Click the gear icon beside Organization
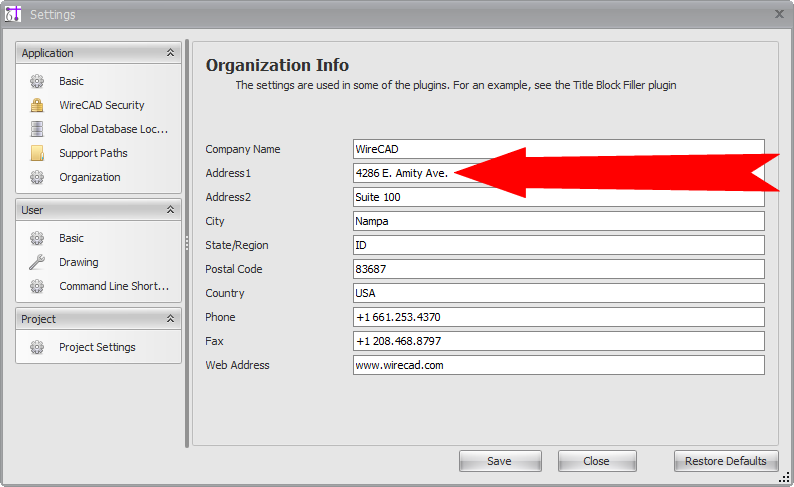The width and height of the screenshot is (794, 487). point(37,177)
